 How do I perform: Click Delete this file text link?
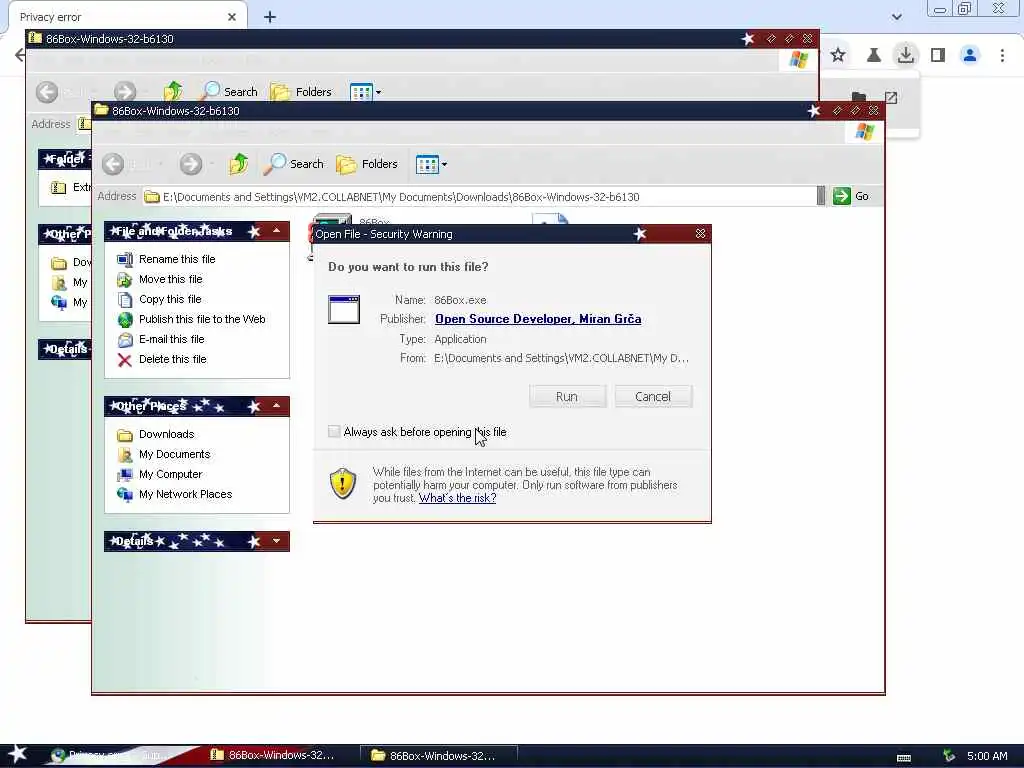(x=172, y=359)
